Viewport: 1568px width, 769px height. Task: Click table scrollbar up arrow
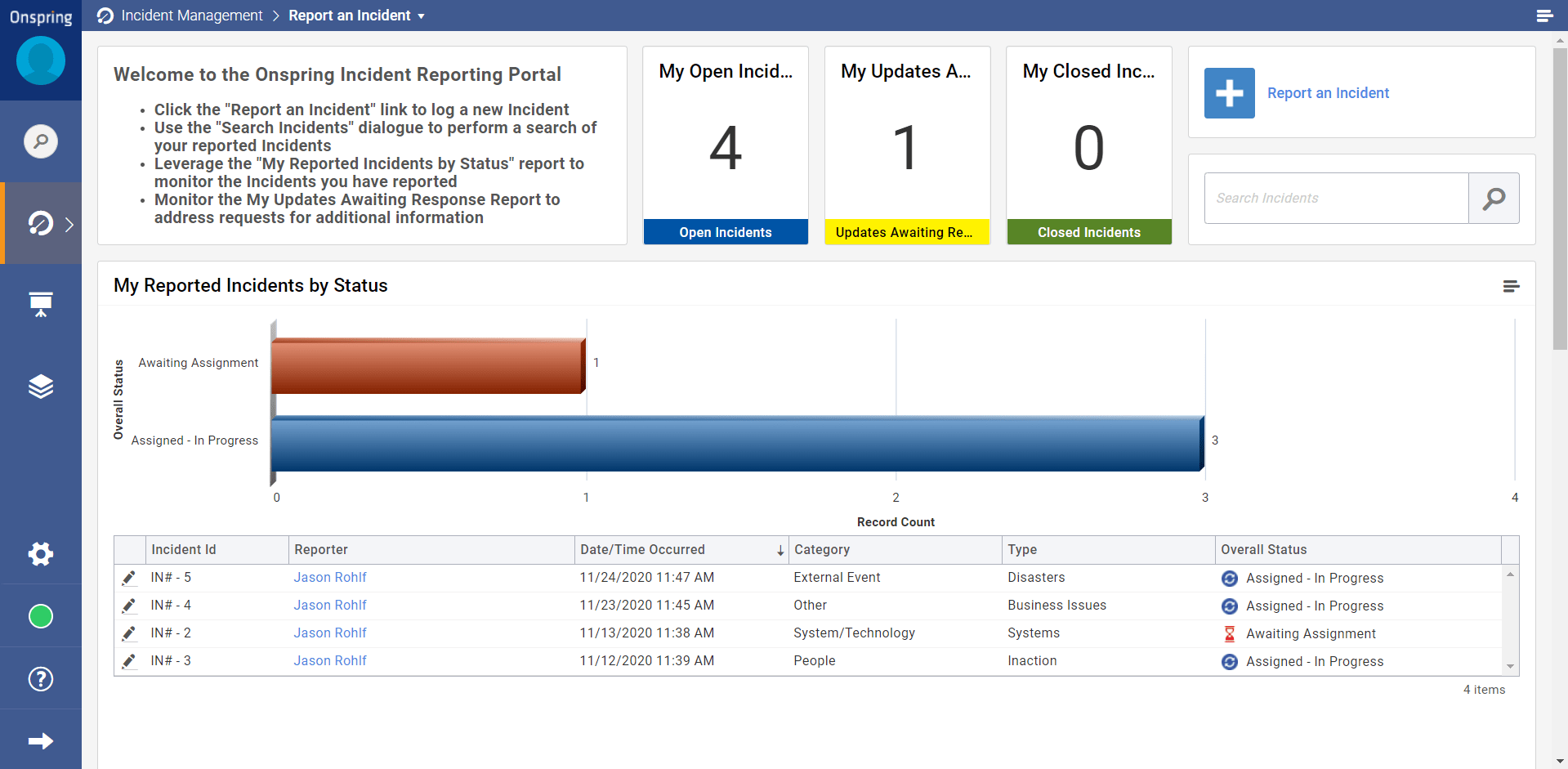click(x=1510, y=575)
